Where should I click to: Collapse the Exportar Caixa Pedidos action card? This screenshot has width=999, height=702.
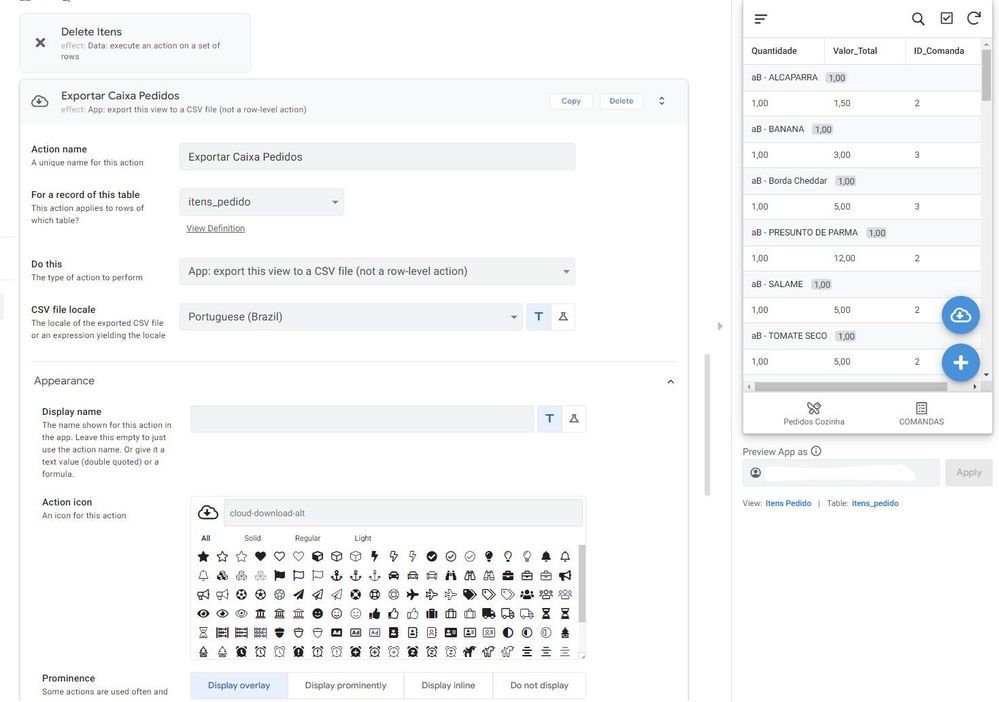662,101
